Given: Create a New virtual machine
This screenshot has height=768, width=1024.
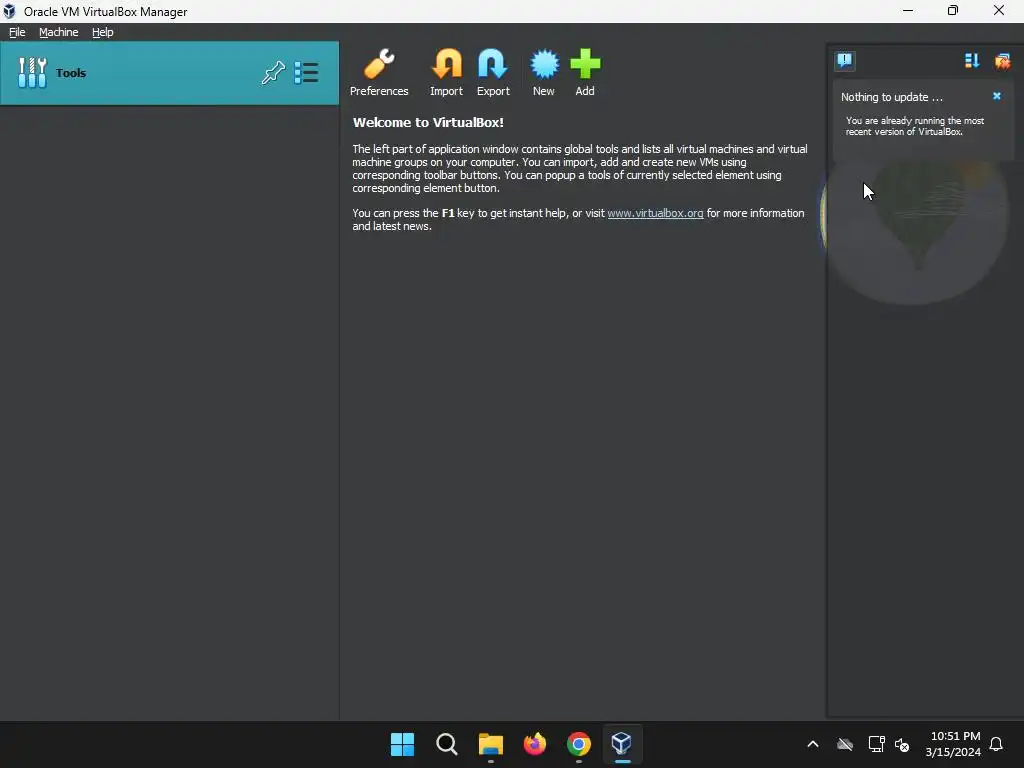Looking at the screenshot, I should click(x=544, y=72).
